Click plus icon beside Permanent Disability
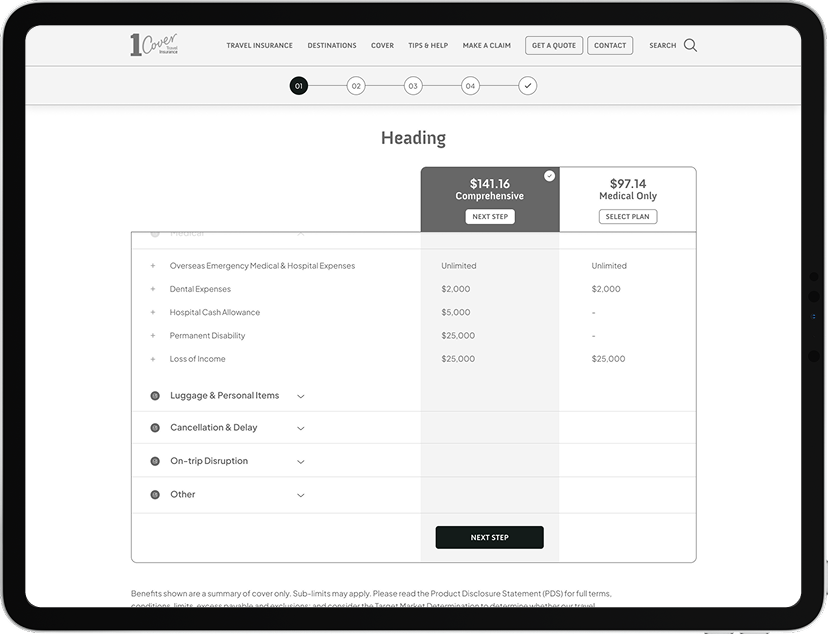The width and height of the screenshot is (828, 634). click(x=153, y=336)
